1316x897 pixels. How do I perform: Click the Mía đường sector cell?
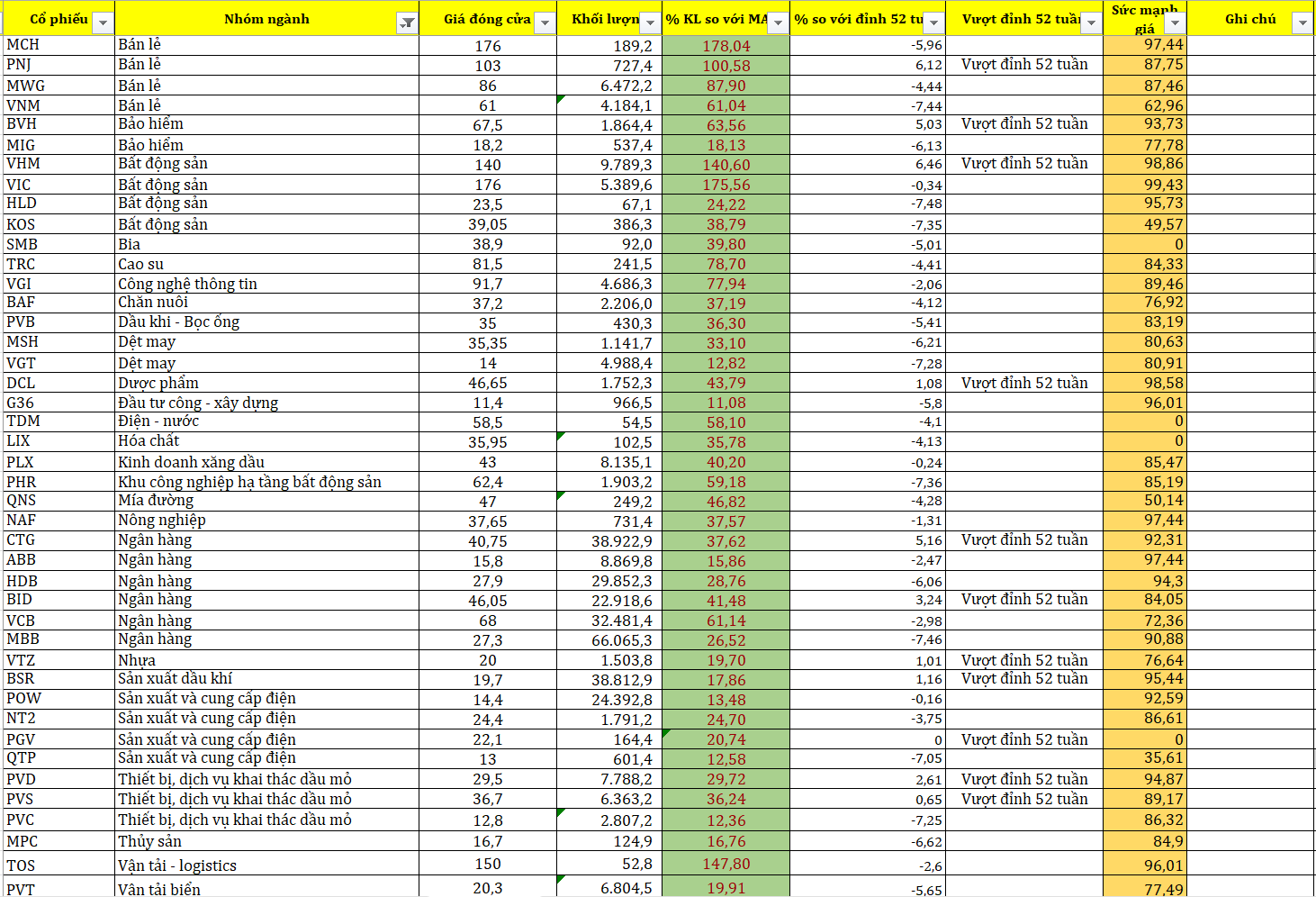267,501
